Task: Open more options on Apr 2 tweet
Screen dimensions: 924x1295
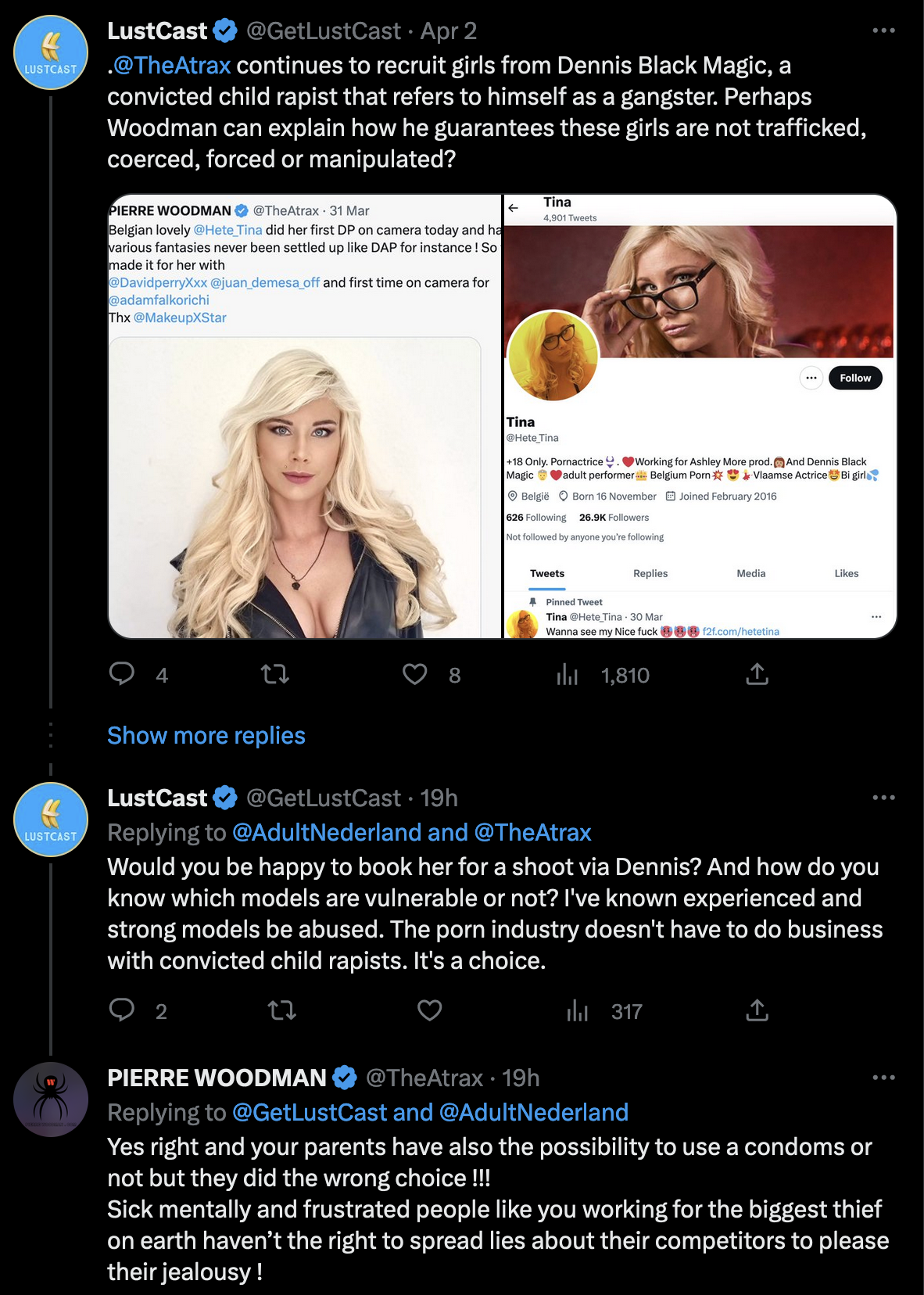Action: [883, 30]
